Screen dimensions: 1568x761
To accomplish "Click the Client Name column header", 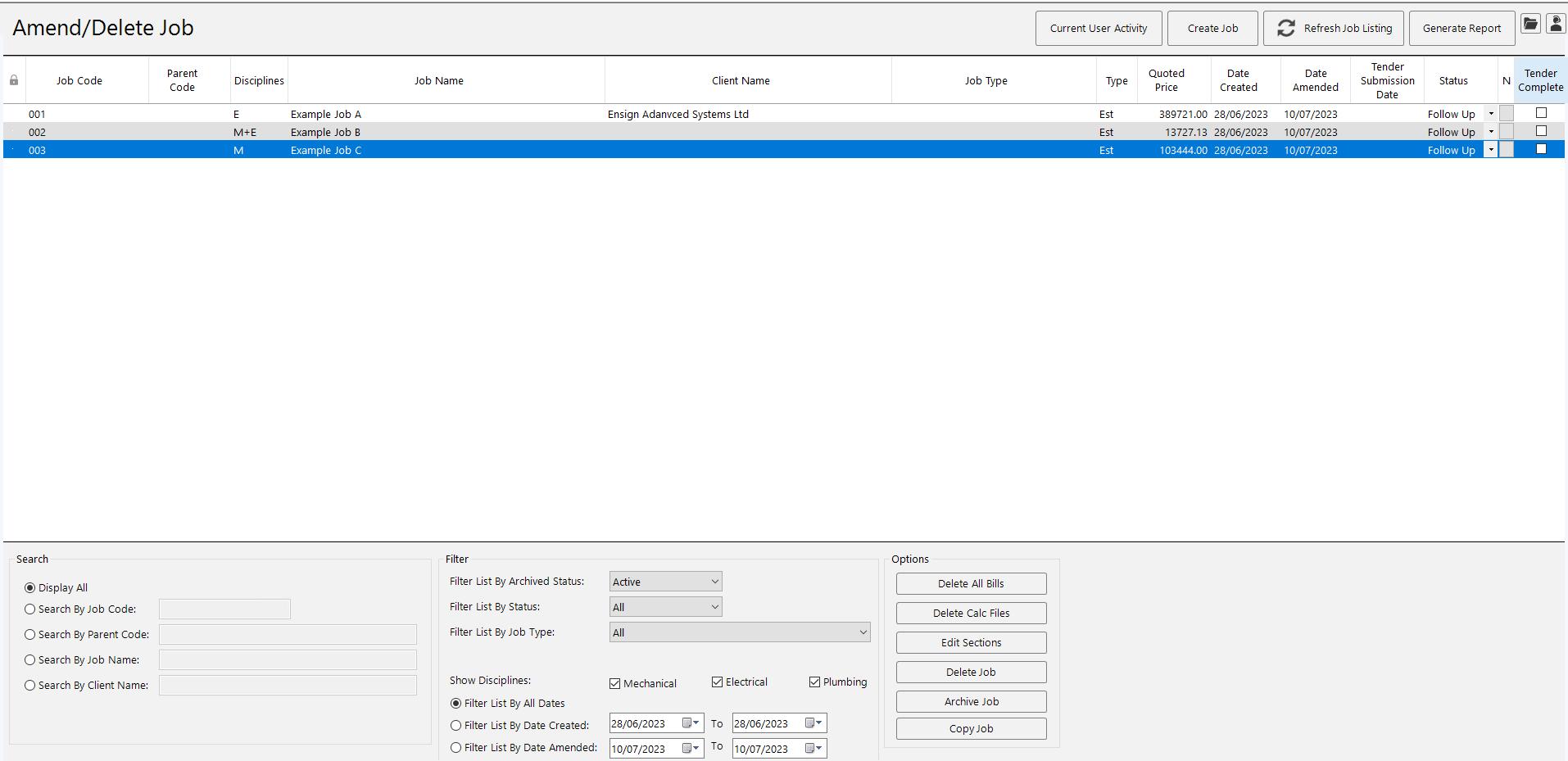I will click(x=741, y=79).
